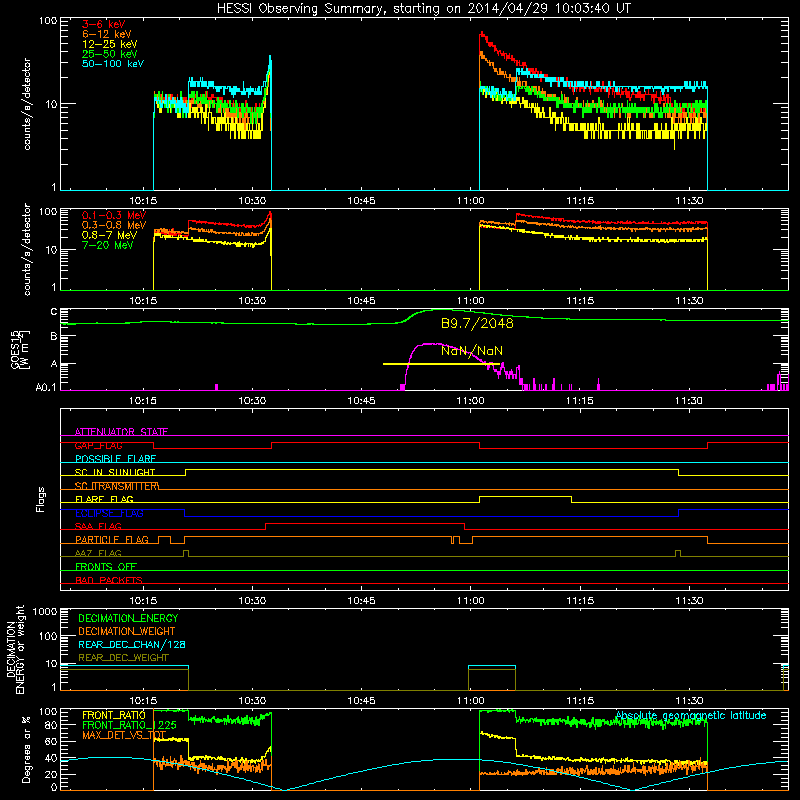Click the red 'SAA_FLAG' label

click(98, 526)
